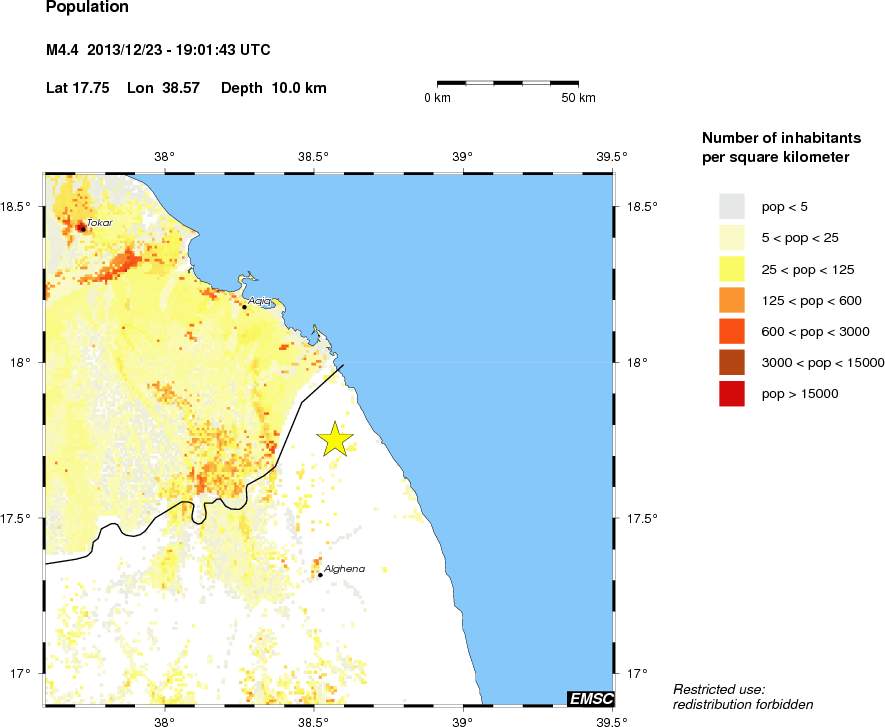Select the Alghena city dot marker
Image resolution: width=885 pixels, height=727 pixels.
point(320,575)
